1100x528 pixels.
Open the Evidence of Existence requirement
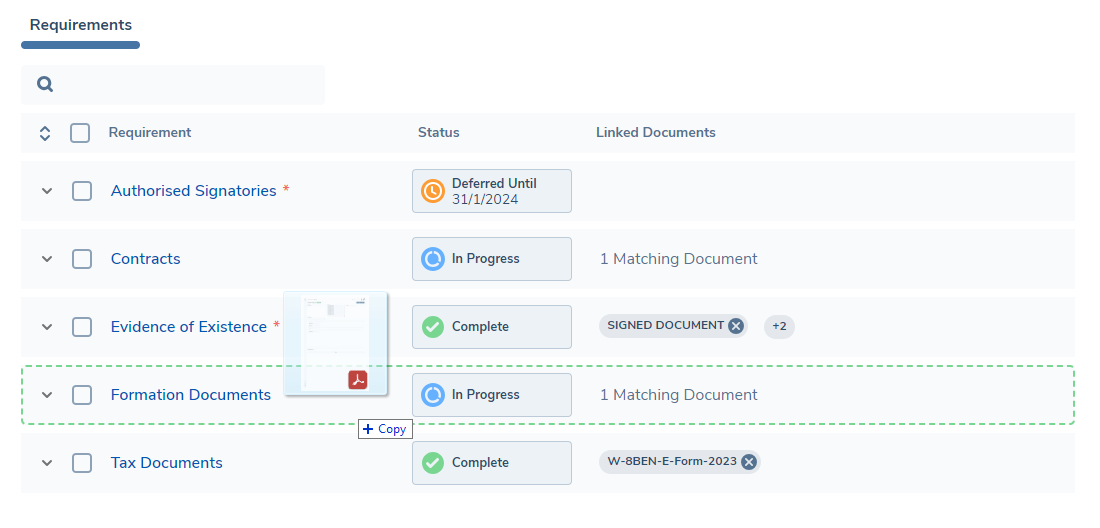pos(189,327)
